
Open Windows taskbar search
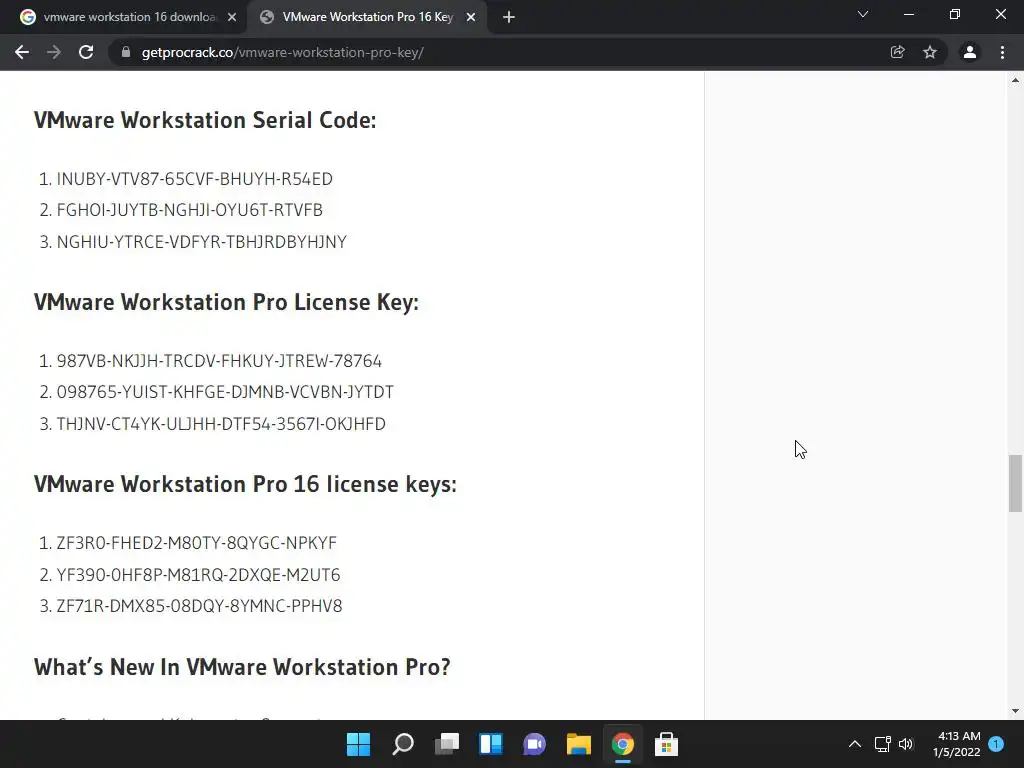(x=403, y=744)
